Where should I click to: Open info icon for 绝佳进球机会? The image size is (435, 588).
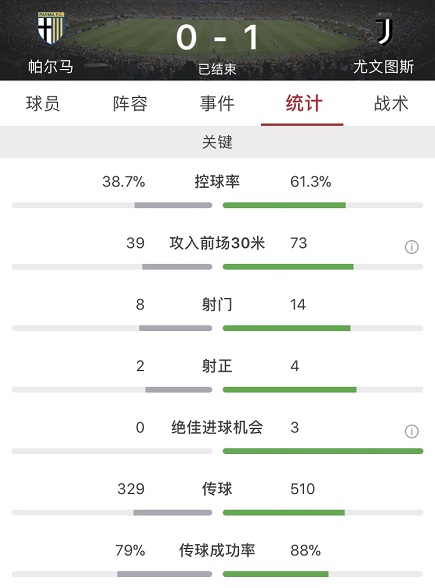coord(411,431)
